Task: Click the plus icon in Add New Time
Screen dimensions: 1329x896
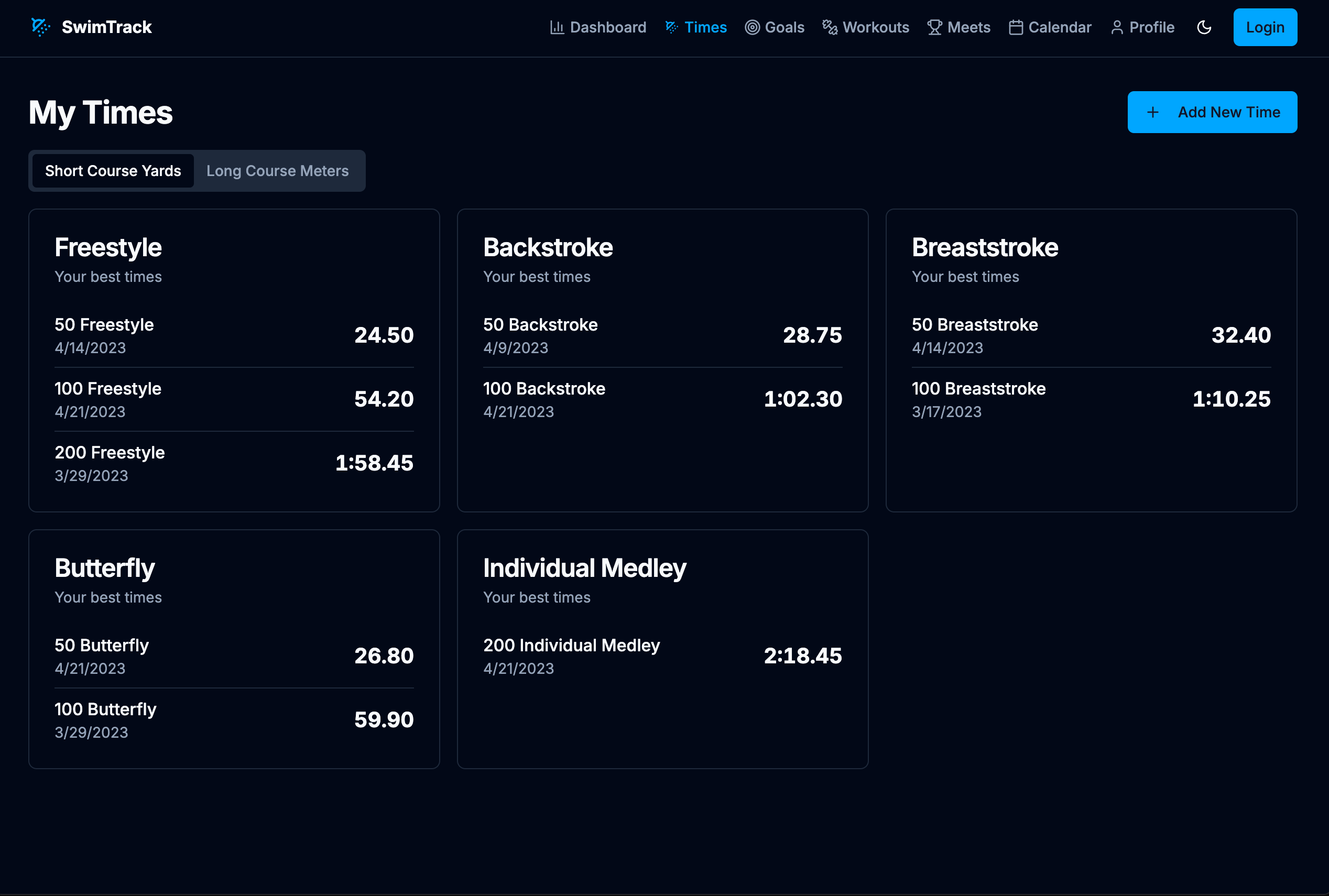Action: click(1153, 112)
